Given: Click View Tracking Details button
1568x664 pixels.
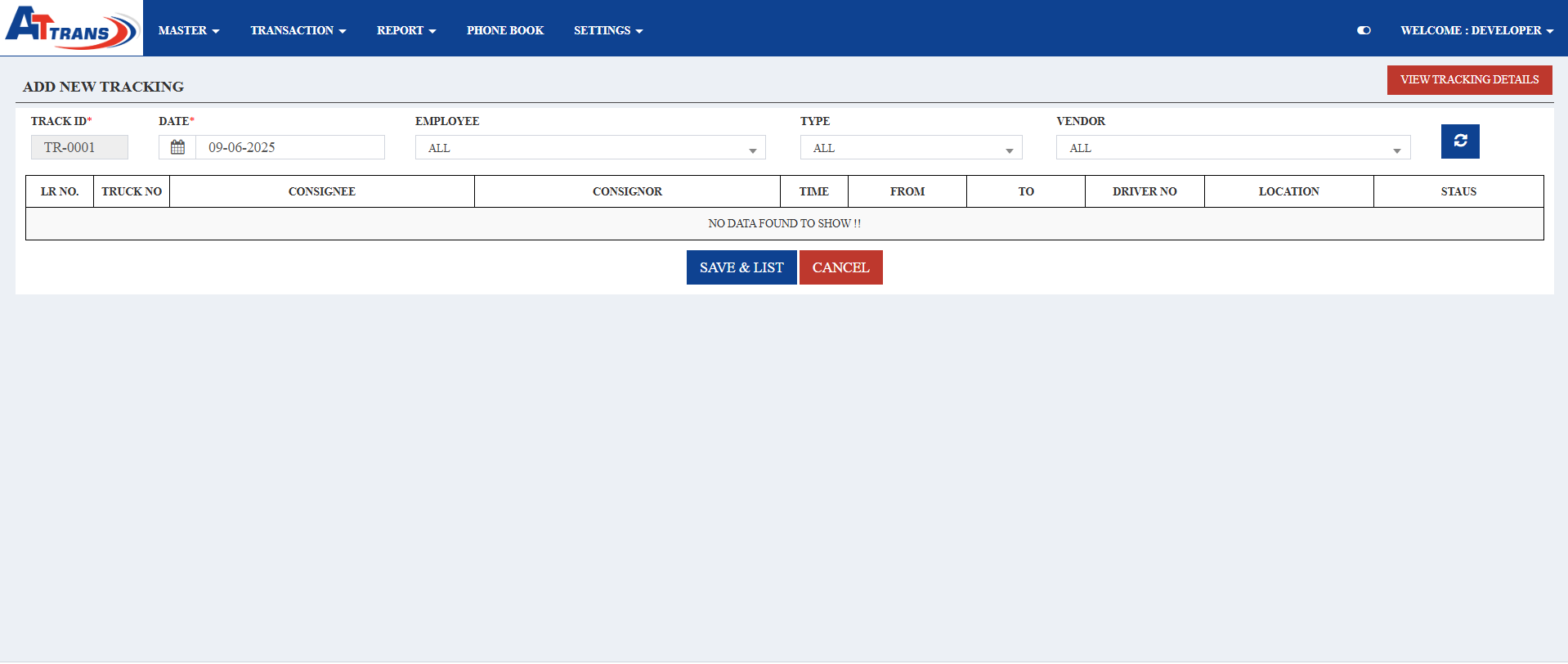Looking at the screenshot, I should point(1468,80).
